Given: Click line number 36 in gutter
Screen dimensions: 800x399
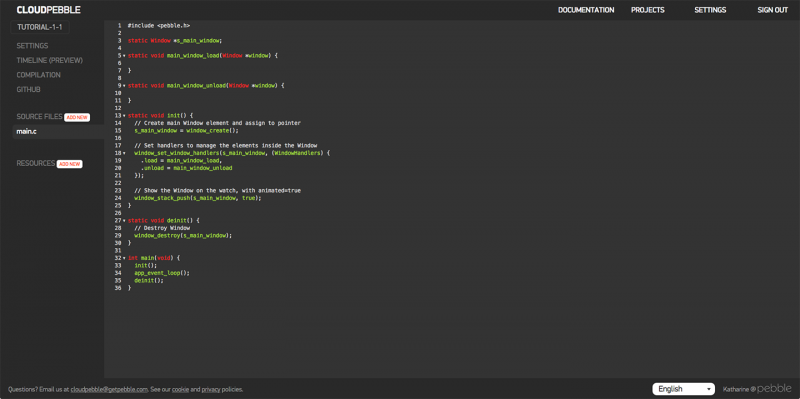Looking at the screenshot, I should click(118, 288).
